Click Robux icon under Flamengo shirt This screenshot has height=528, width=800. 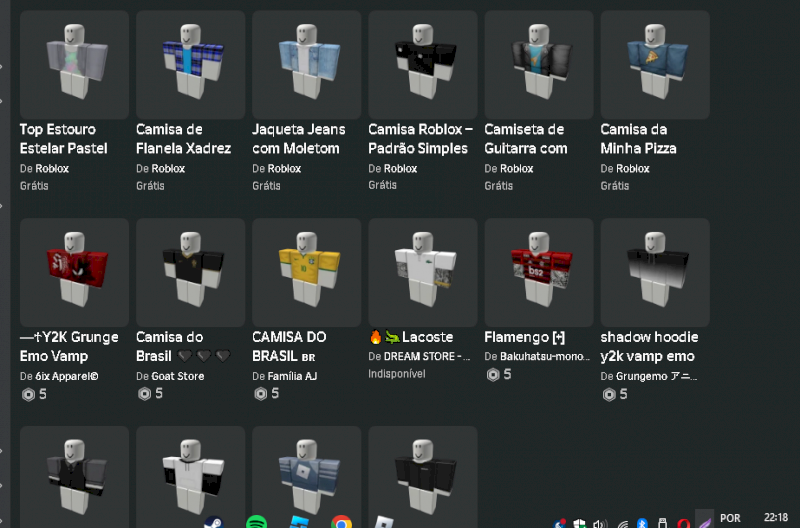pyautogui.click(x=493, y=375)
